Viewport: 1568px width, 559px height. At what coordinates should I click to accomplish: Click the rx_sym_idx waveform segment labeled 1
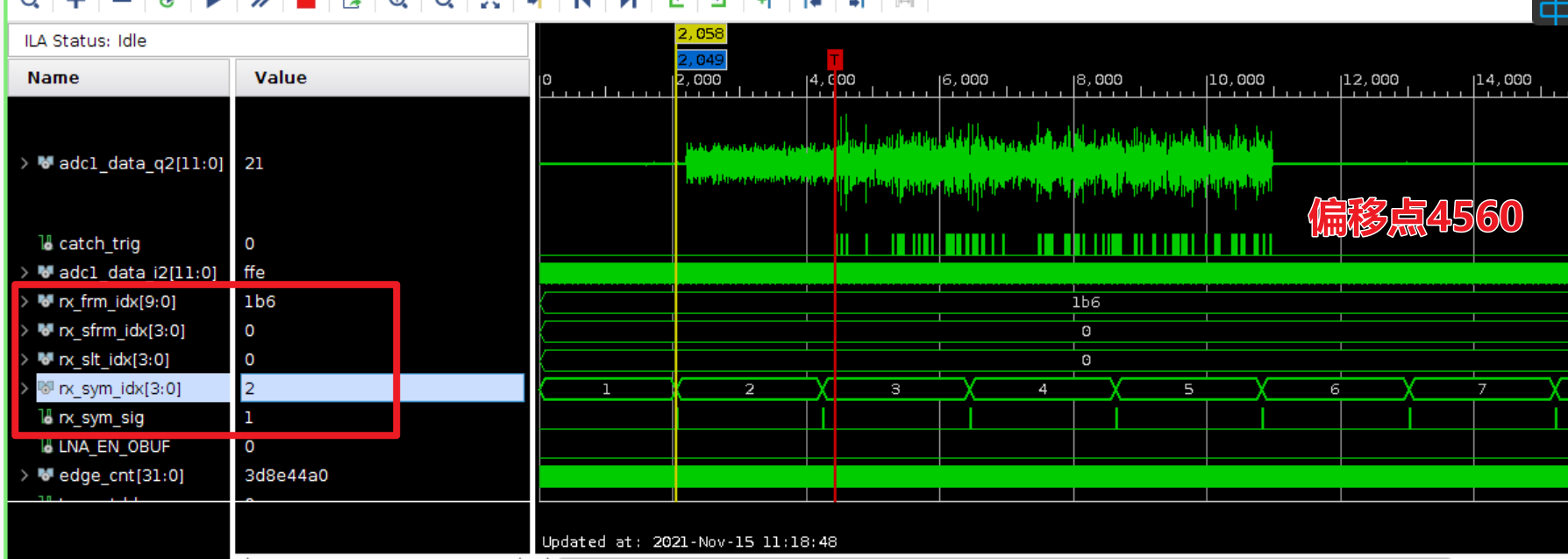(x=606, y=389)
